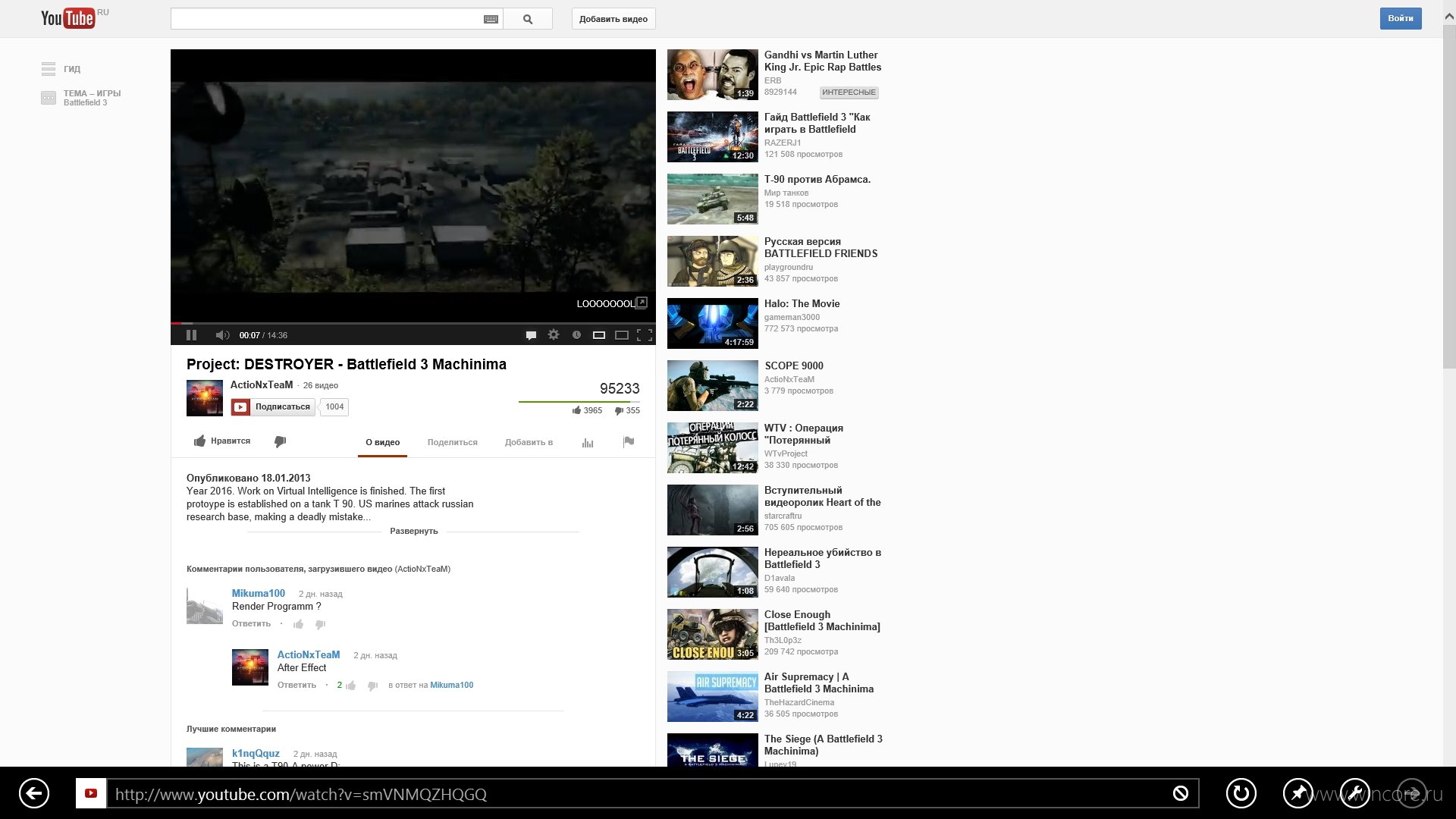Click the search magnifier button
This screenshot has height=819, width=1456.
click(528, 19)
